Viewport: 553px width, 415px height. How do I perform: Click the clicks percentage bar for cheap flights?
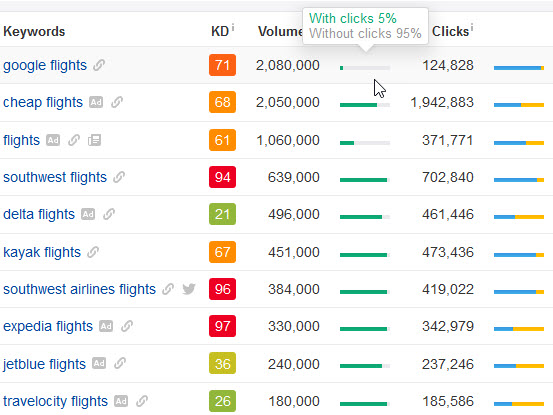coord(365,105)
